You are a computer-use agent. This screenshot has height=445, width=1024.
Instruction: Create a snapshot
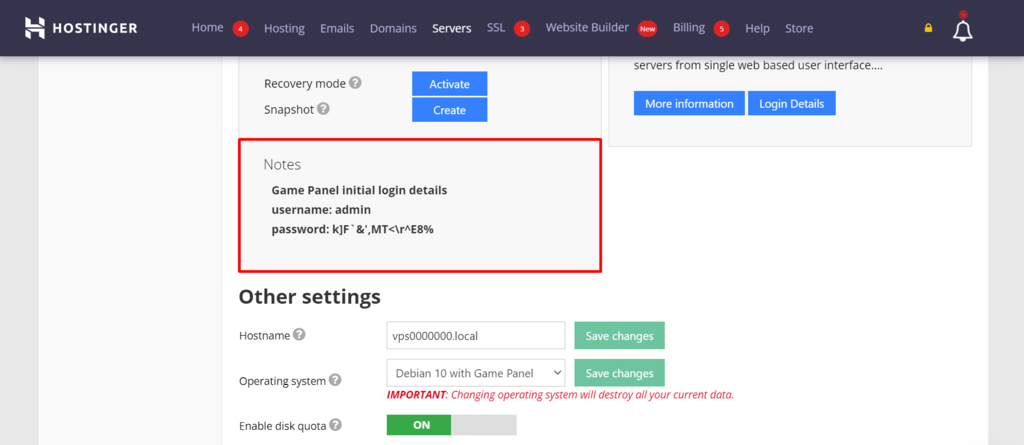(449, 110)
